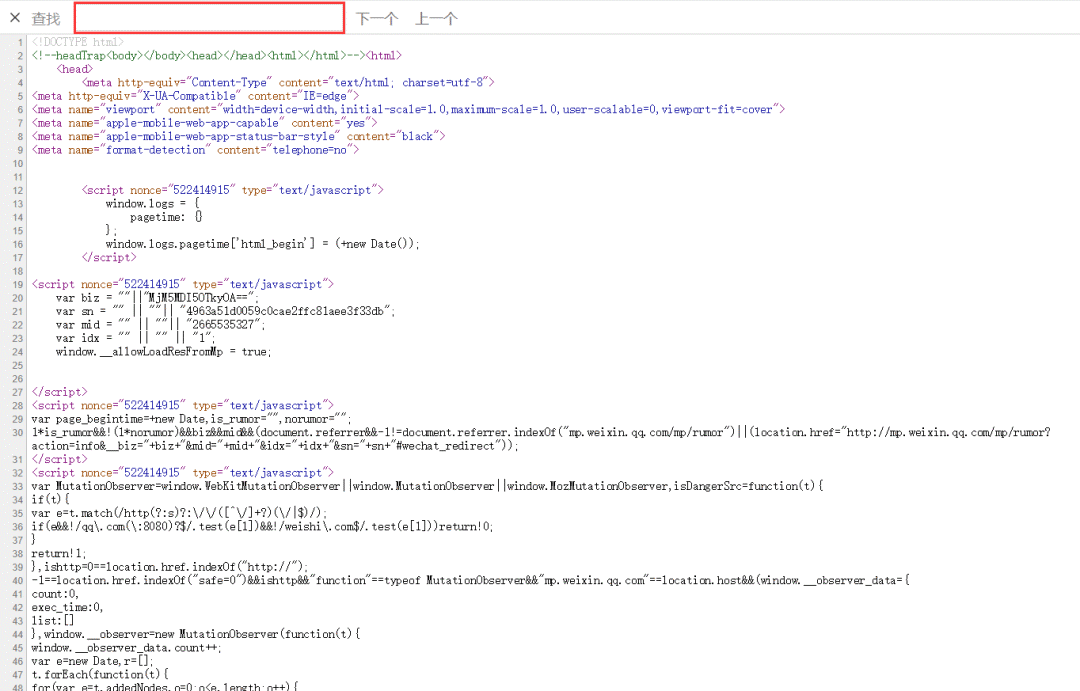Click the 'new MutationObserver(function(t){' line

(196, 634)
